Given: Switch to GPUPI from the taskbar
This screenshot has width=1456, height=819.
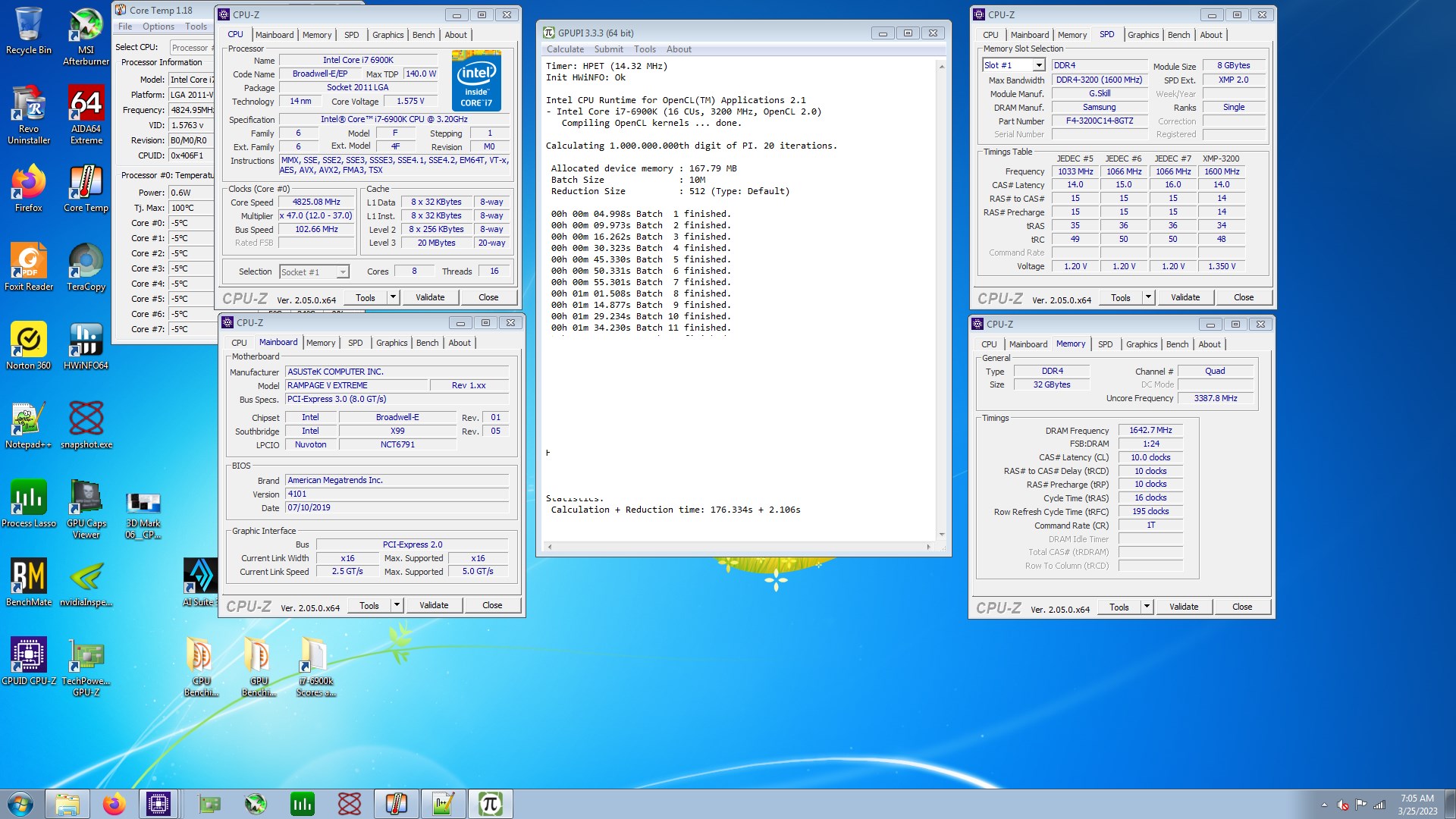Looking at the screenshot, I should click(x=490, y=804).
